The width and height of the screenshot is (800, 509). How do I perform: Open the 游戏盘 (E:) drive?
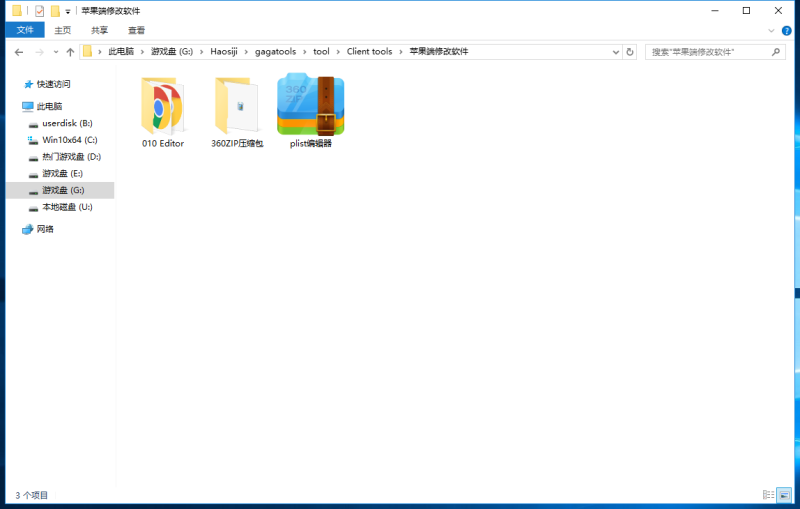pyautogui.click(x=62, y=173)
